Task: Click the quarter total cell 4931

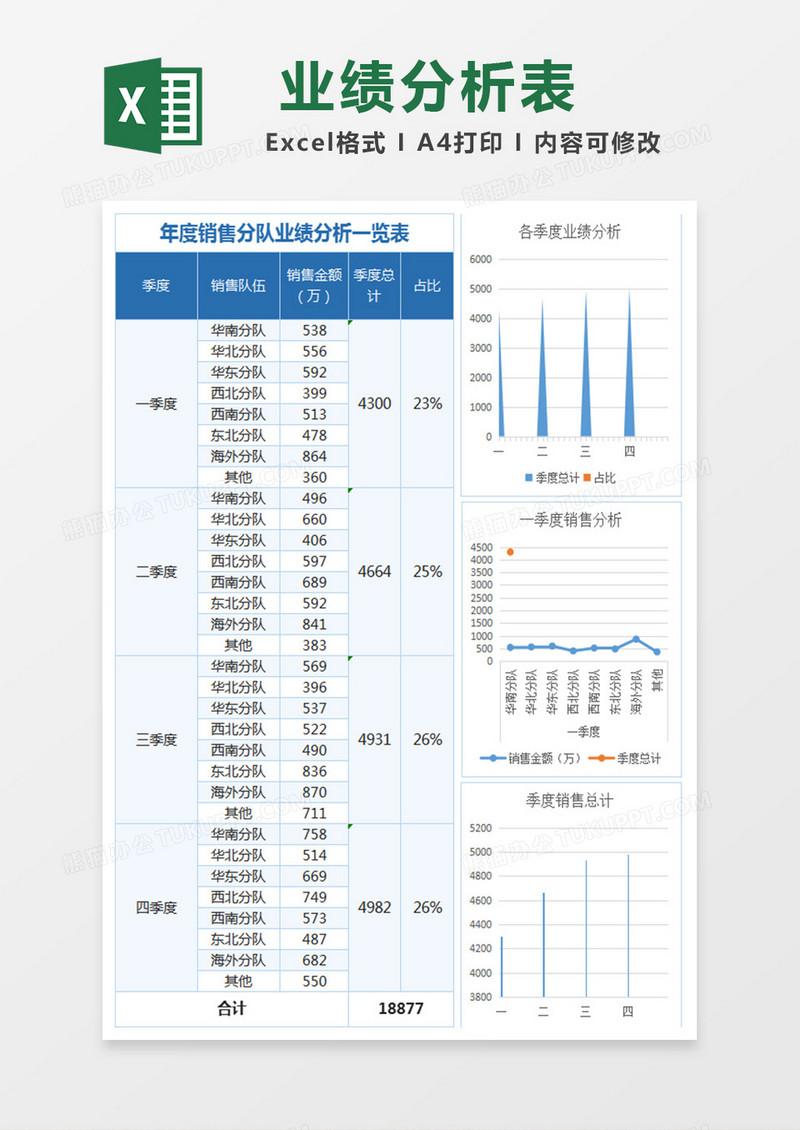Action: [375, 740]
